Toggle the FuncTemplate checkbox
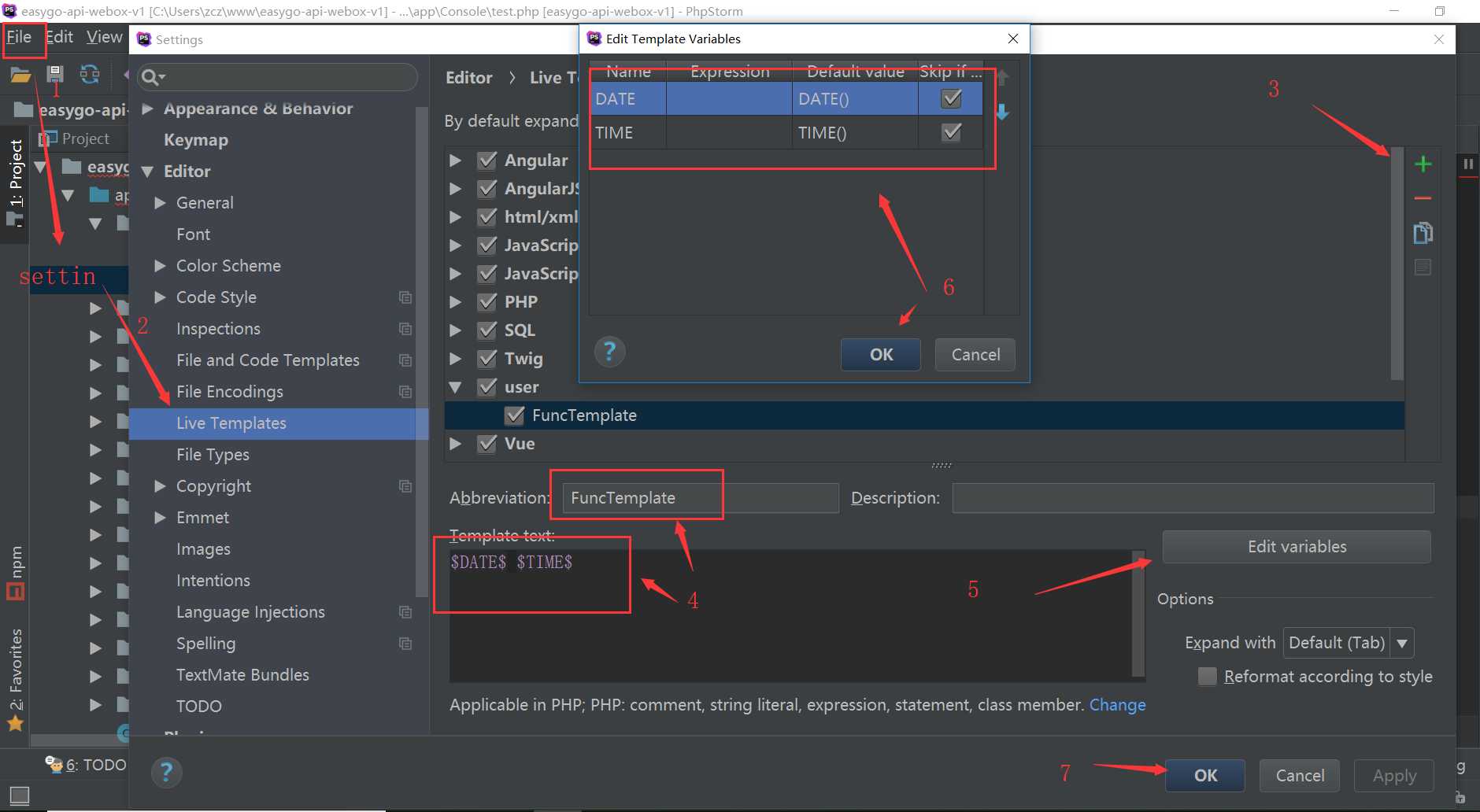The image size is (1480, 812). (x=515, y=415)
